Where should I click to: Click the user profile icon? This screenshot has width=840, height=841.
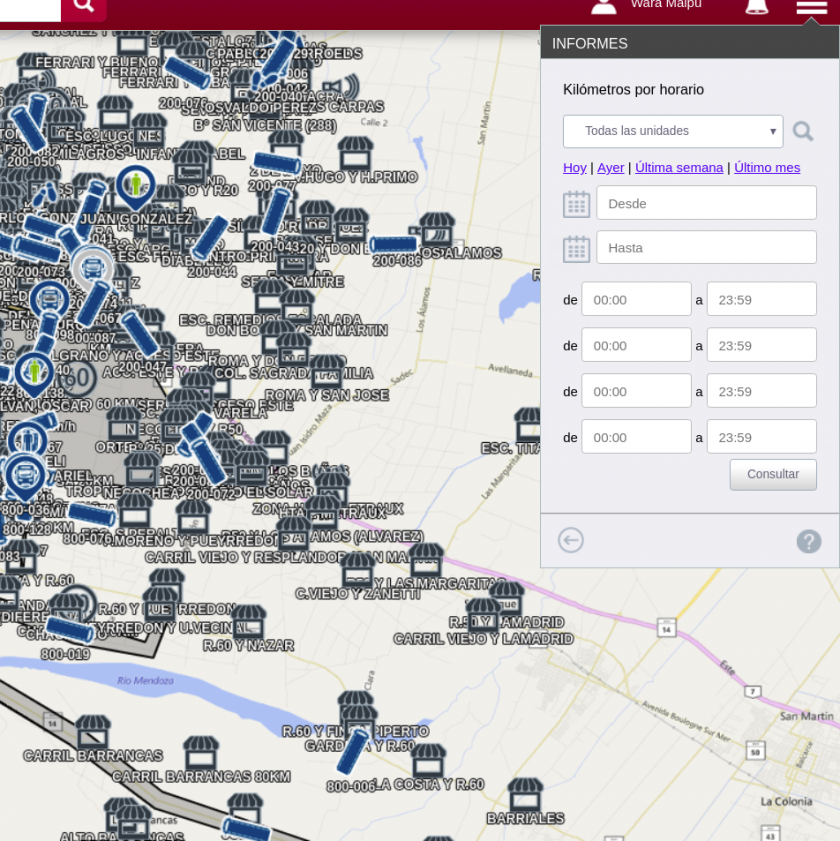click(x=604, y=6)
